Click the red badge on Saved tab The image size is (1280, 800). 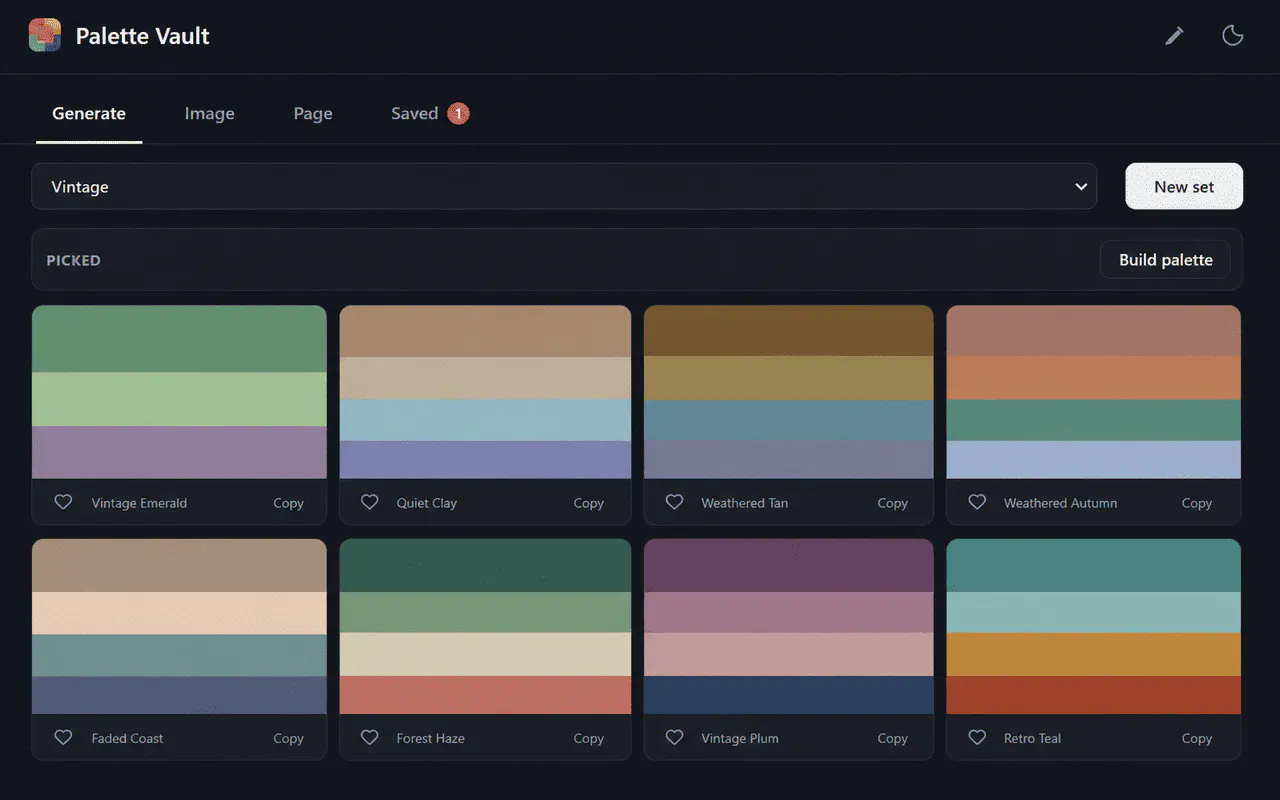[458, 114]
